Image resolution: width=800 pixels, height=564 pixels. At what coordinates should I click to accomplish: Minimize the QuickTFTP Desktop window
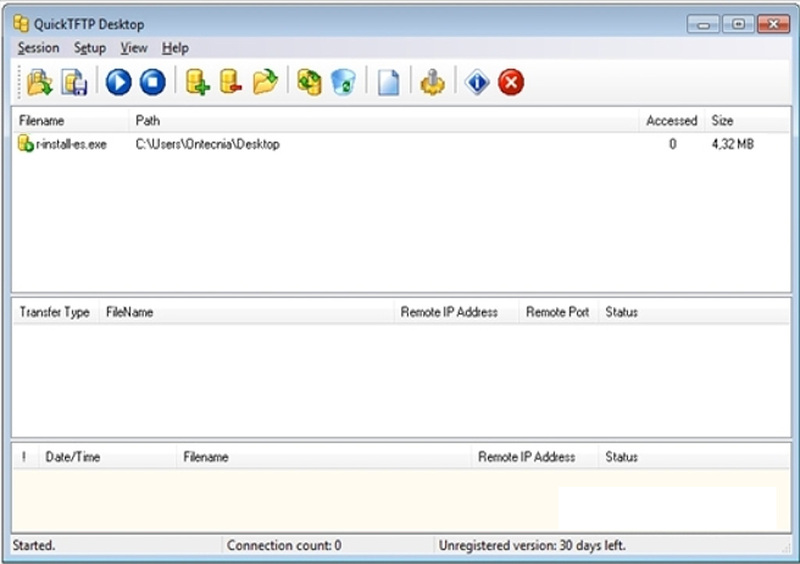coord(704,24)
